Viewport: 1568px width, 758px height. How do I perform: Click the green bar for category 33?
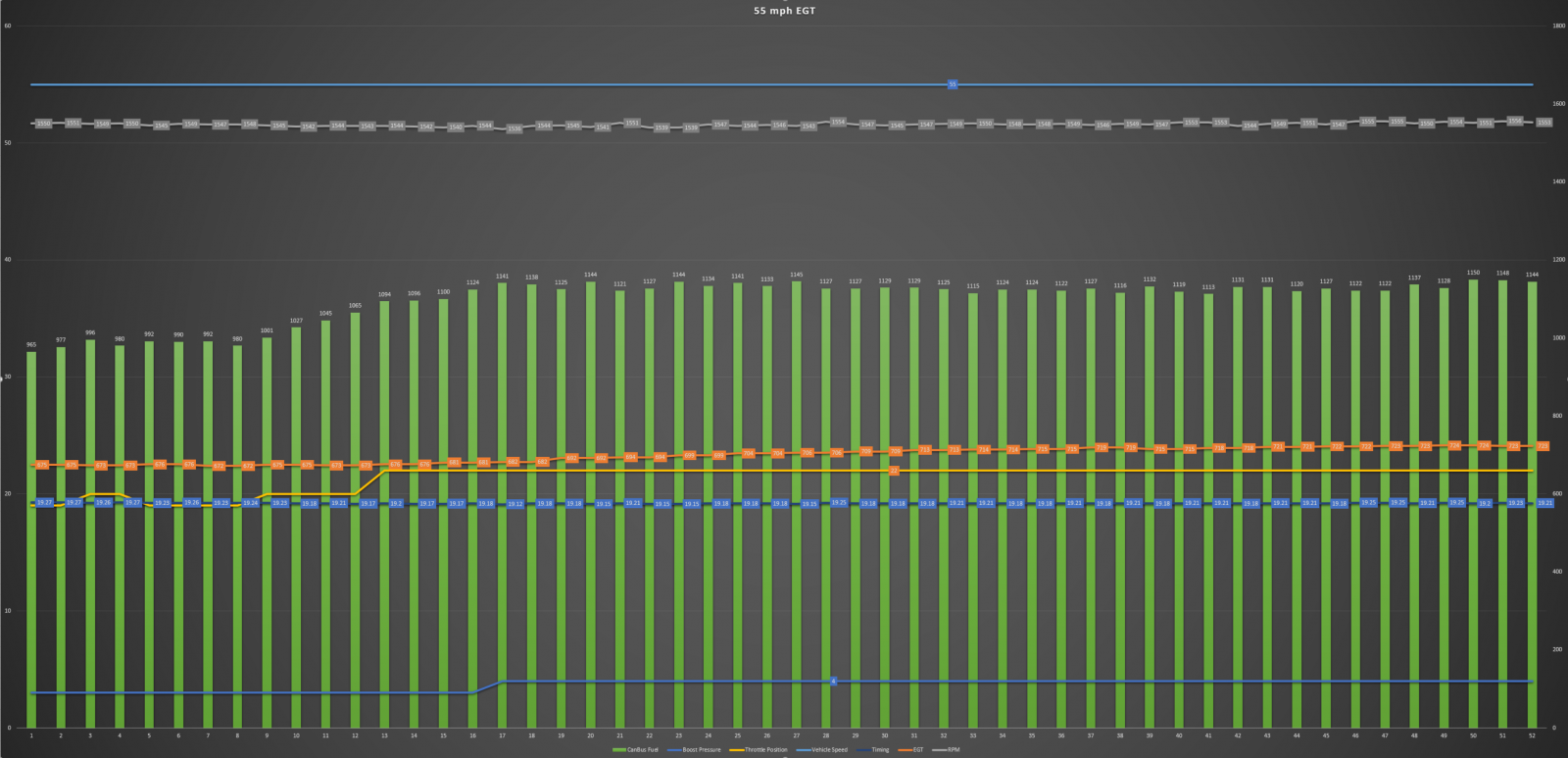(x=973, y=510)
